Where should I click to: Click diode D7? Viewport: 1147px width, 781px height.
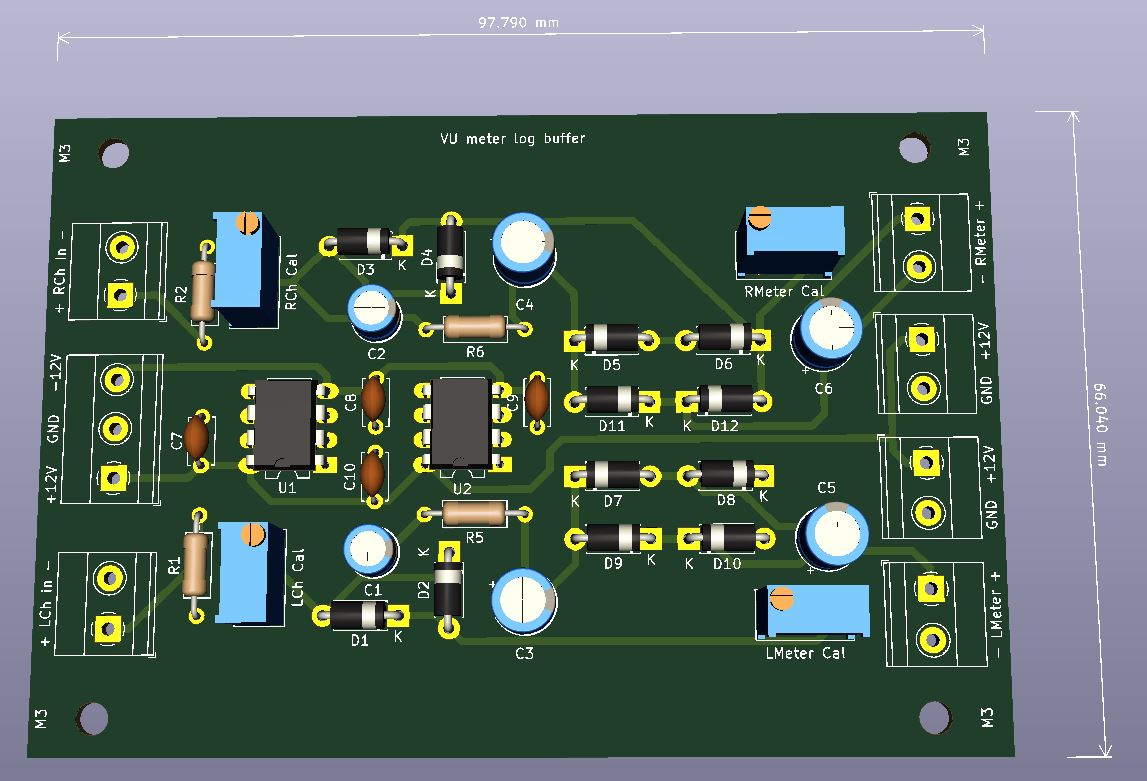point(613,476)
